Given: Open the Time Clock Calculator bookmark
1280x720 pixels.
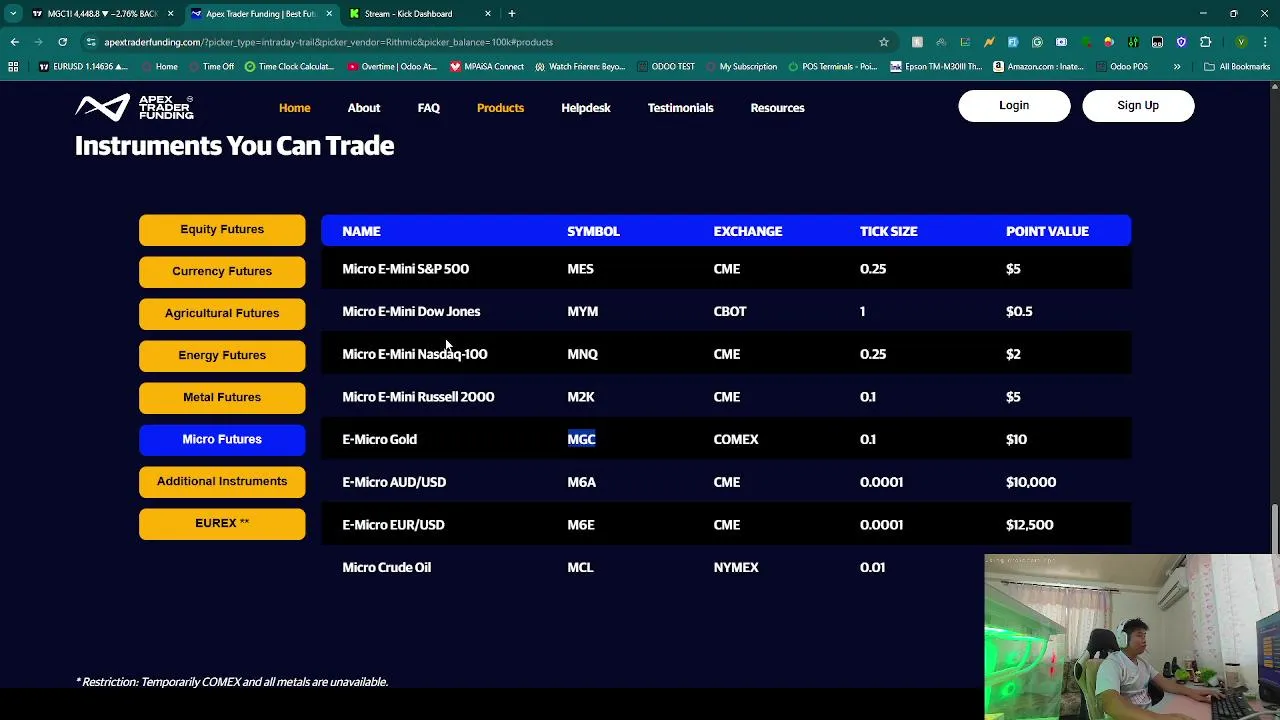Looking at the screenshot, I should click(289, 67).
